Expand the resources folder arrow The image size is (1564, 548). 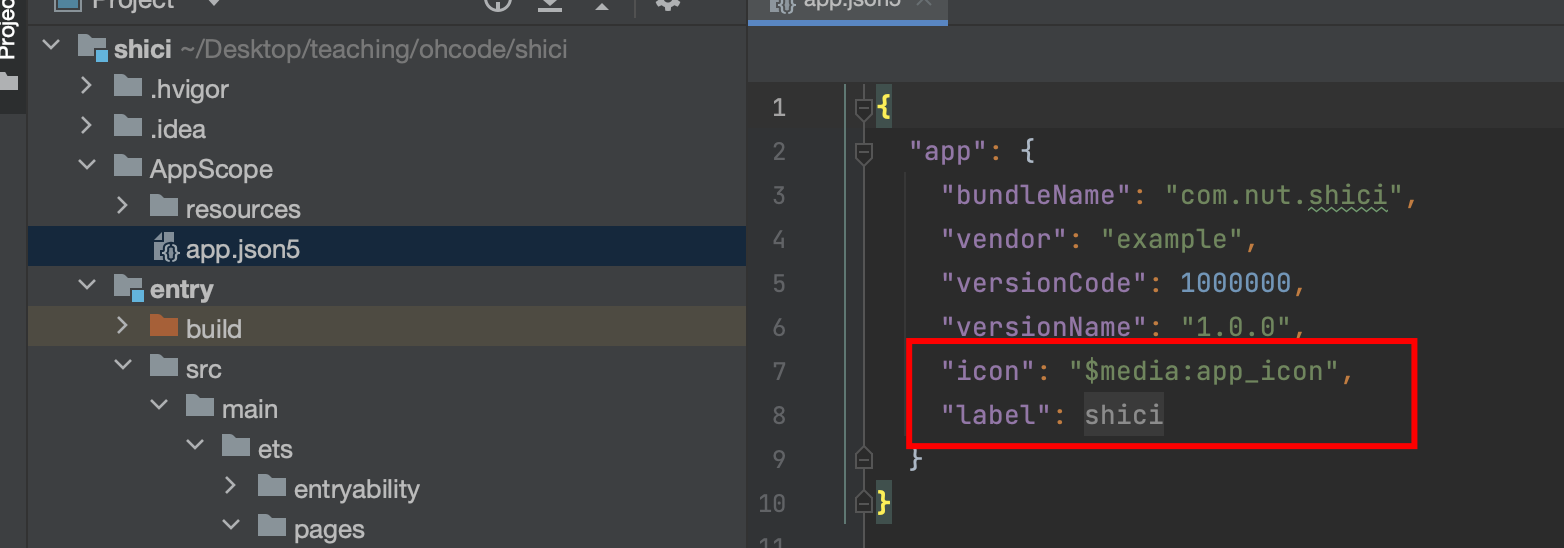click(123, 207)
